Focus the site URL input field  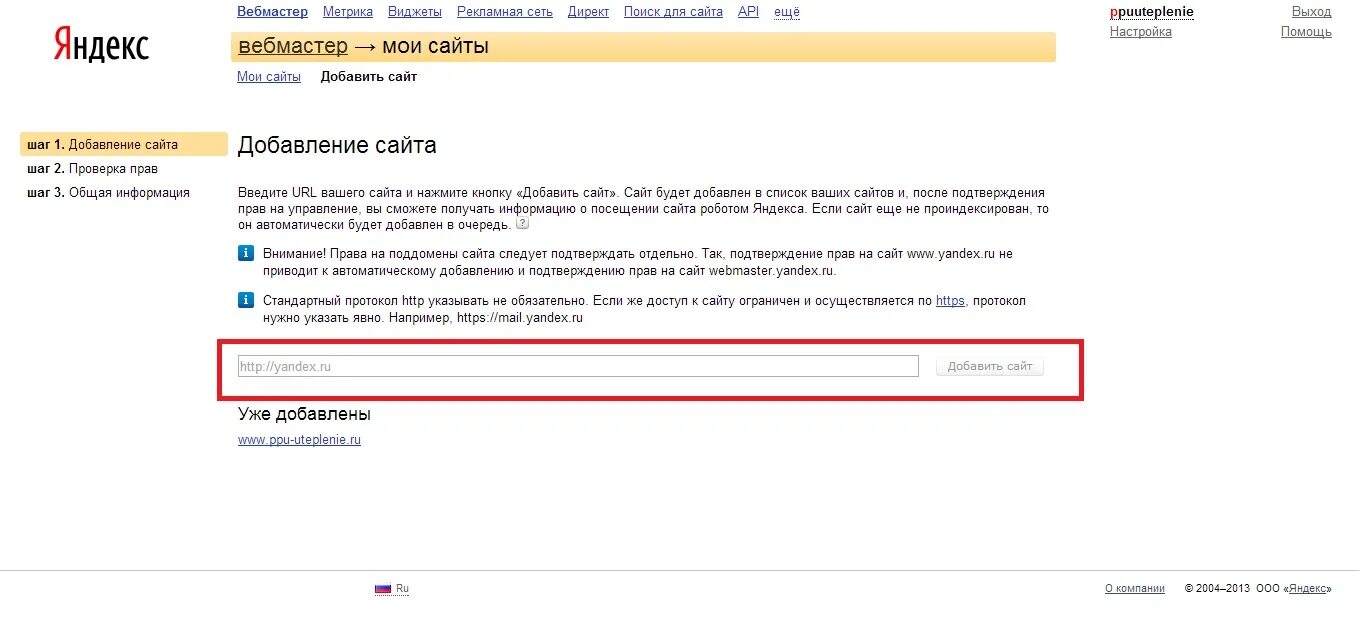(x=578, y=367)
